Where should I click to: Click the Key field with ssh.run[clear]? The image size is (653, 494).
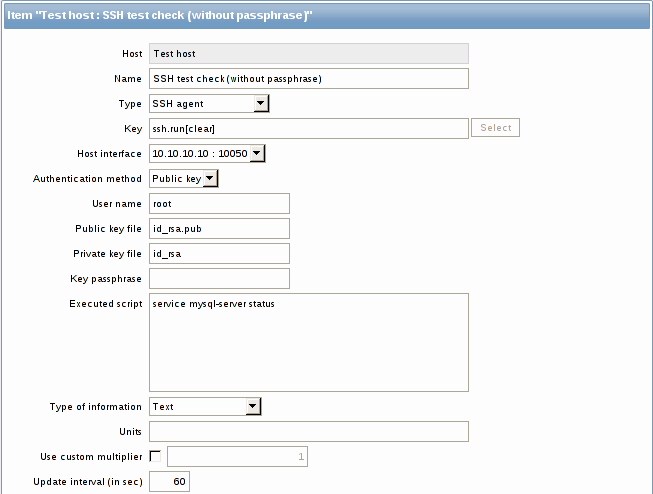309,128
